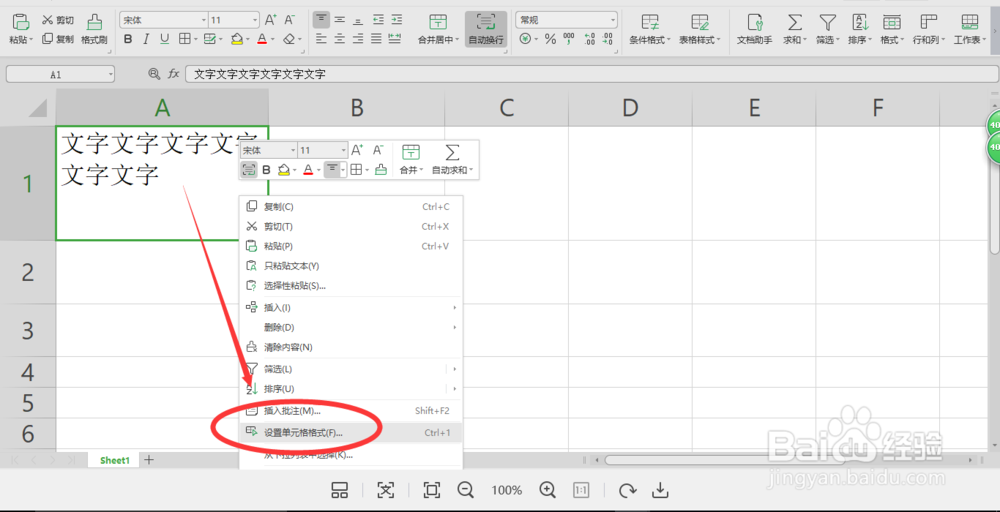Click the justify alignment icon

[376, 39]
